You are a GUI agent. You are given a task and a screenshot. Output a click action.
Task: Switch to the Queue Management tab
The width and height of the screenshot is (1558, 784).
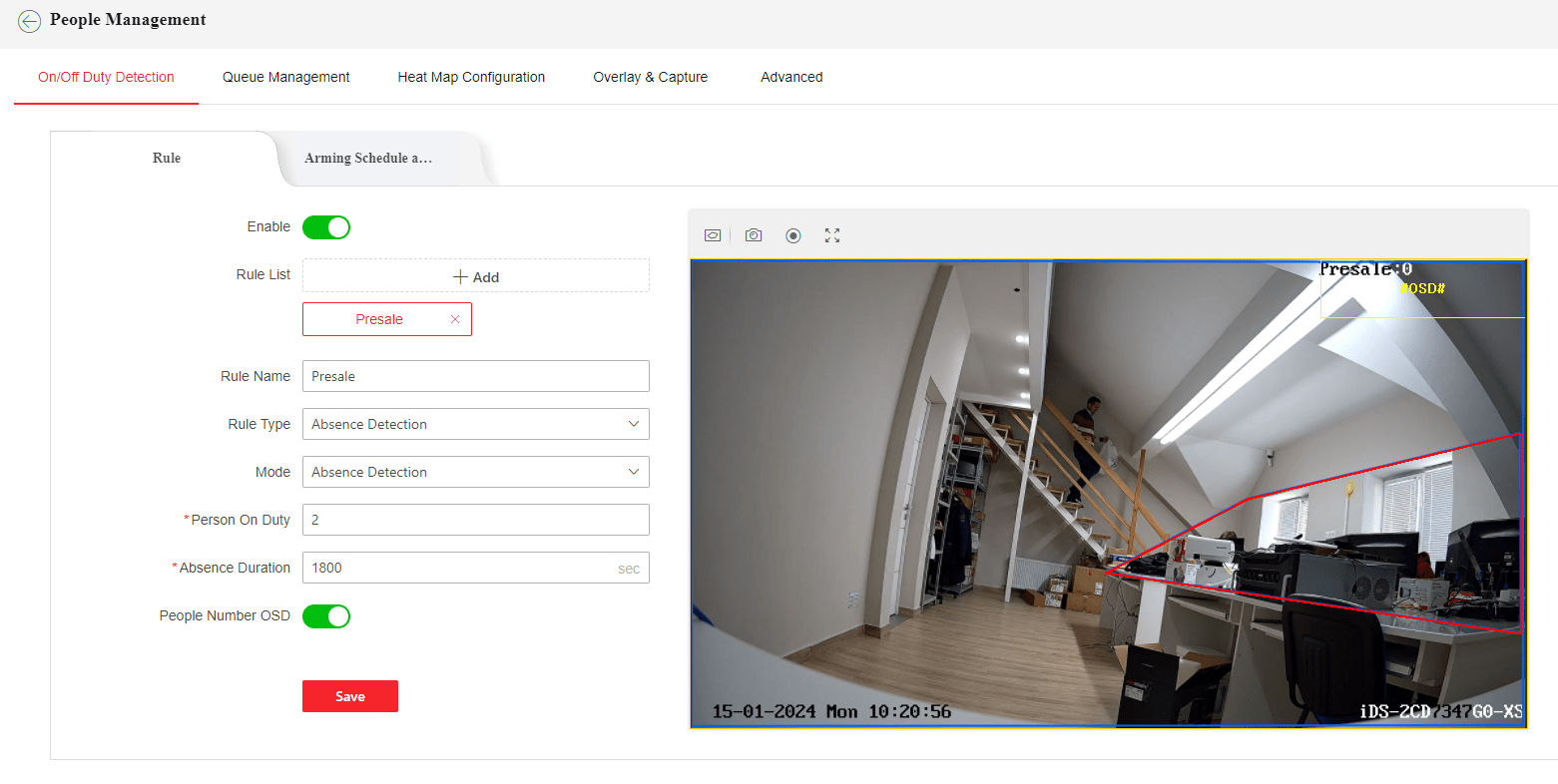pos(285,77)
